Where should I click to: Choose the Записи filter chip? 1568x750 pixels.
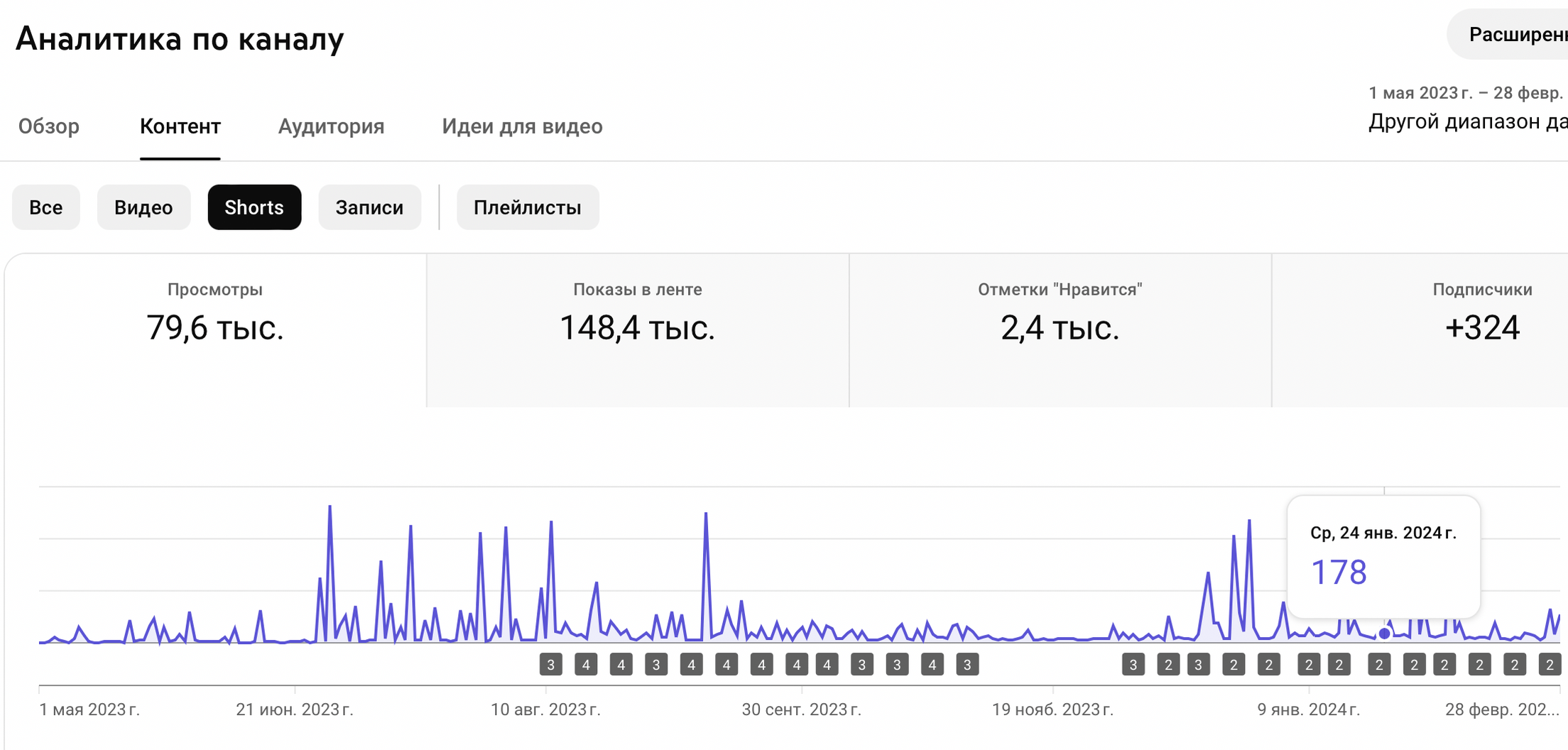pos(369,207)
